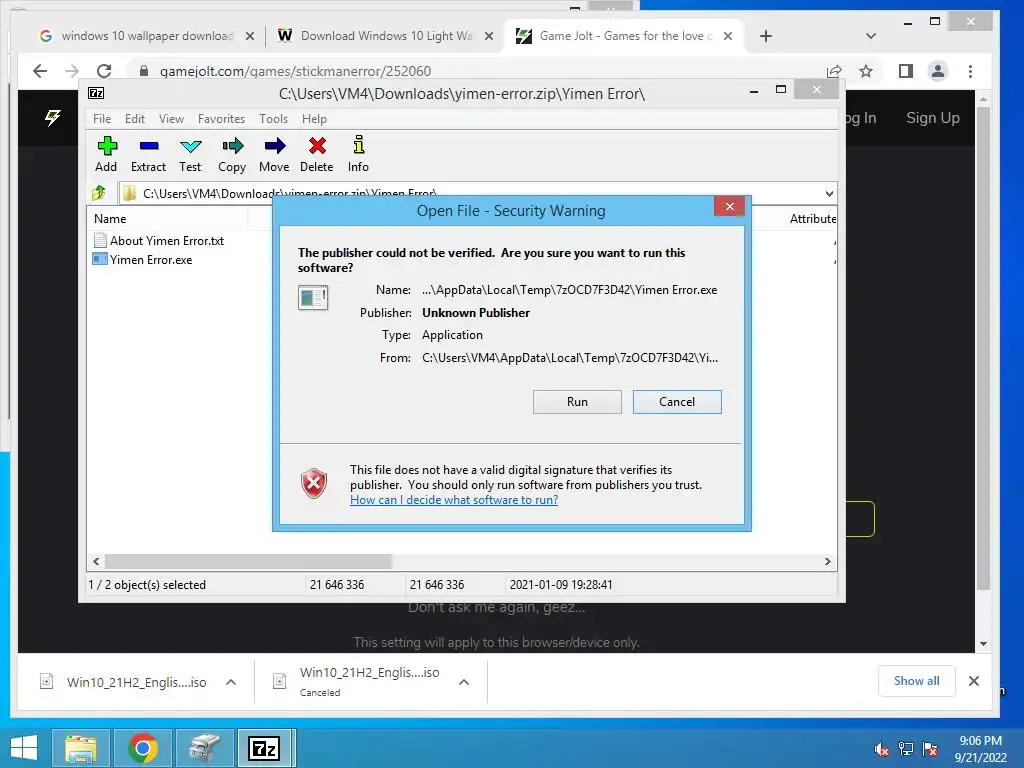
Task: Click Show all downloads
Action: click(916, 681)
